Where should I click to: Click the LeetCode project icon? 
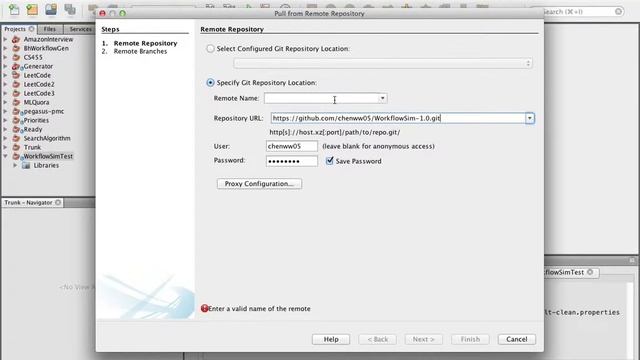[x=16, y=76]
